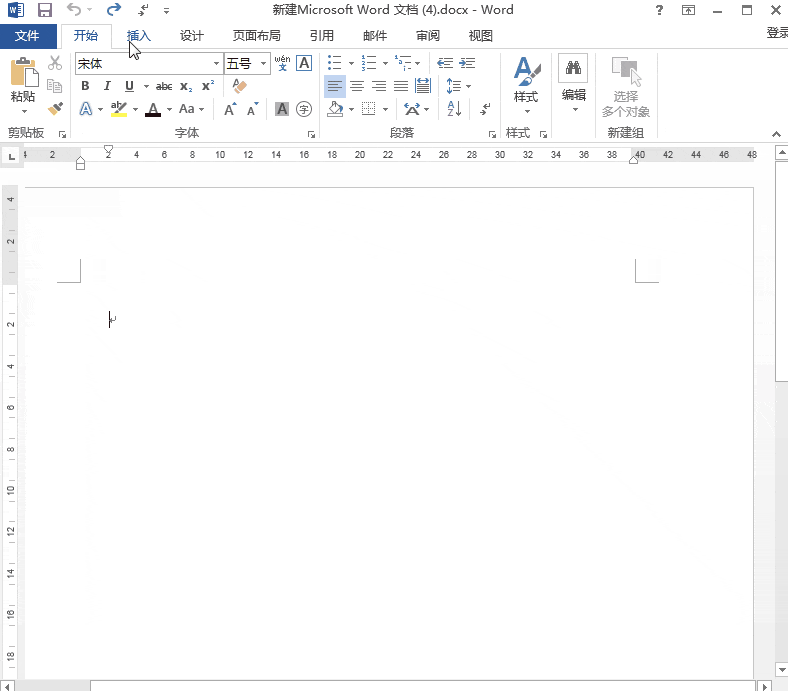The image size is (788, 691).
Task: Decrease font size with shrink font icon
Action: 252,109
